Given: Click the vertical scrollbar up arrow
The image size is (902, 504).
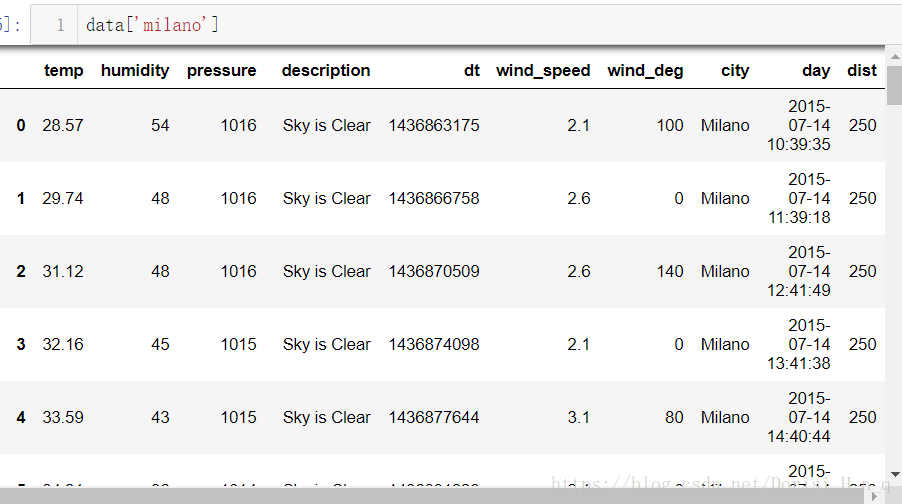Looking at the screenshot, I should (895, 56).
